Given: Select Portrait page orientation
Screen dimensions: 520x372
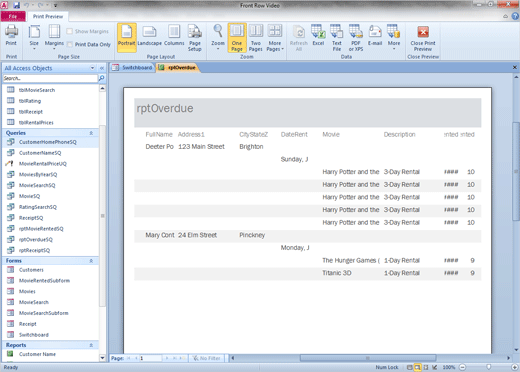Looking at the screenshot, I should [127, 37].
